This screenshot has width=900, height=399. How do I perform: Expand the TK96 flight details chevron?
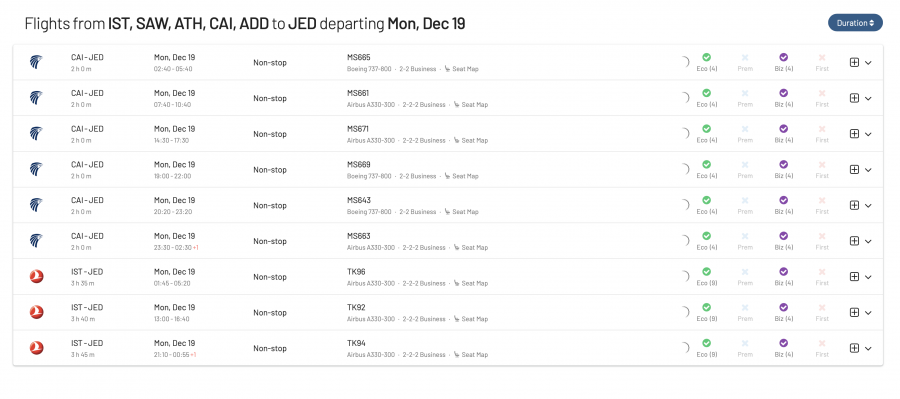click(x=868, y=277)
